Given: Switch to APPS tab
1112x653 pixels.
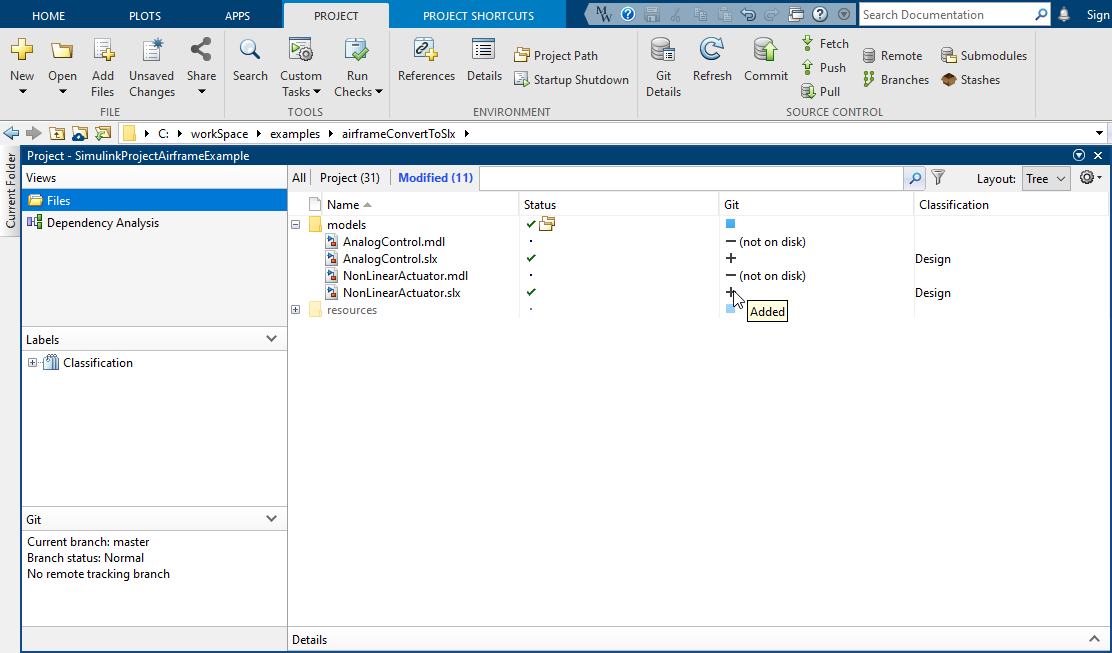Looking at the screenshot, I should (x=237, y=16).
